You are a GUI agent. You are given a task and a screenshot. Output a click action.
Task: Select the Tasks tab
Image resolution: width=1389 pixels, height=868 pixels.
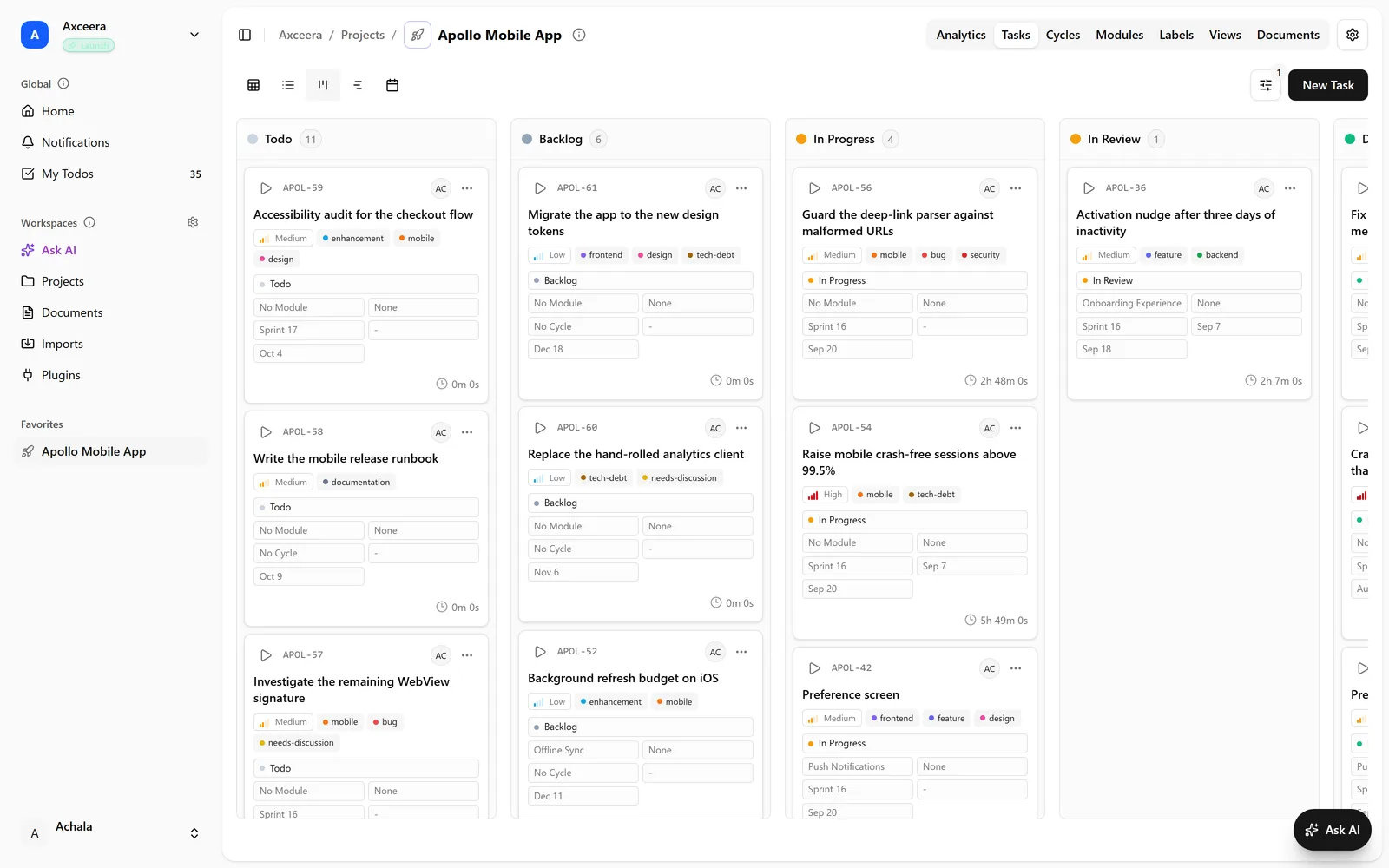[1016, 35]
